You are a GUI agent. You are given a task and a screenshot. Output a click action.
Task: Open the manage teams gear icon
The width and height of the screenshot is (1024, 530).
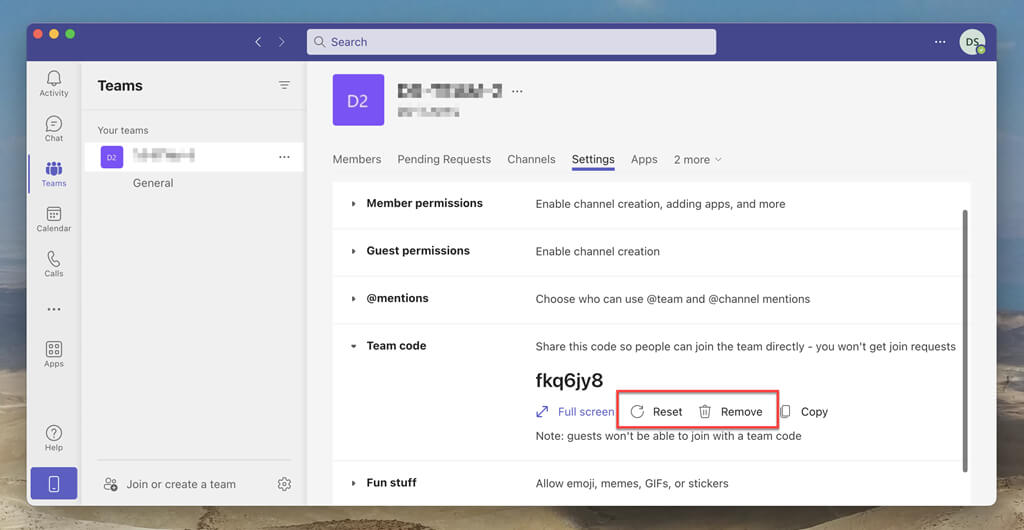click(x=284, y=484)
